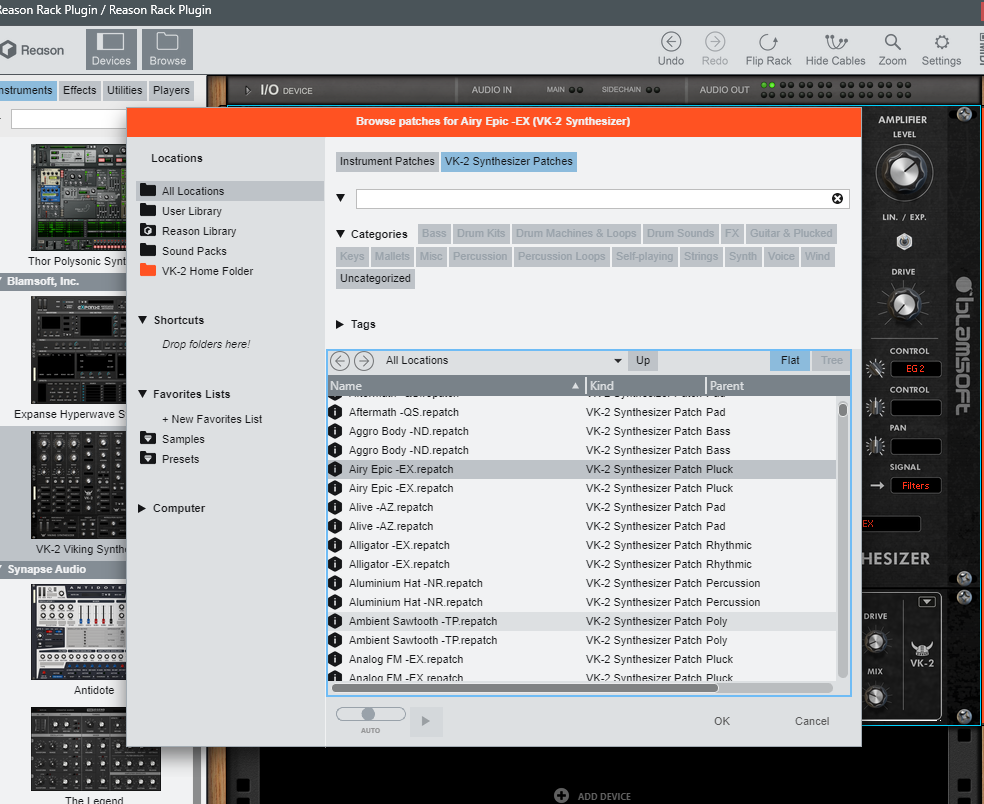Viewport: 984px width, 804px height.
Task: Open search options triangle beside search field
Action: pos(340,198)
